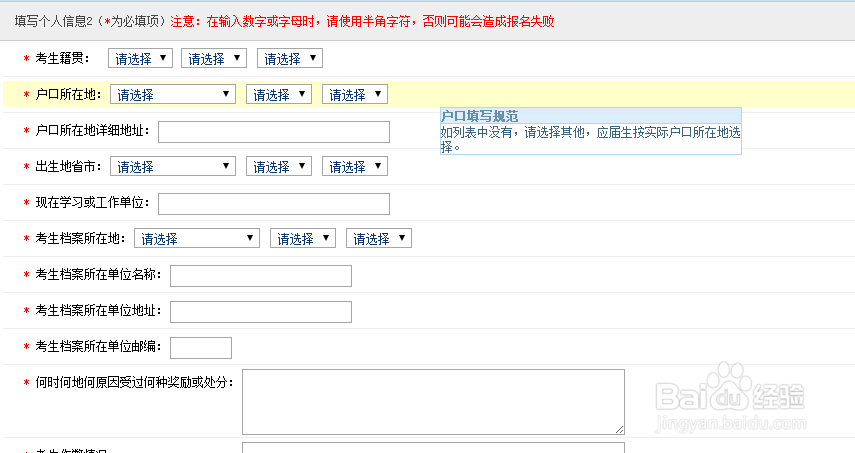Screen dimensions: 855x453
Task: Click the 考生档案所在单位名称 field label
Action: [x=98, y=274]
